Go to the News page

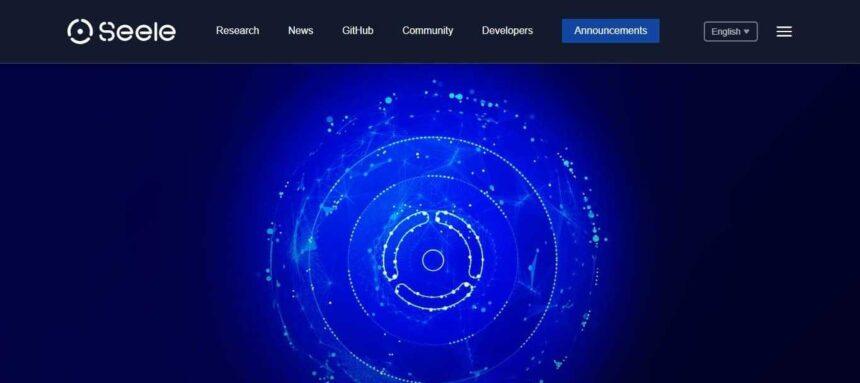pos(301,31)
